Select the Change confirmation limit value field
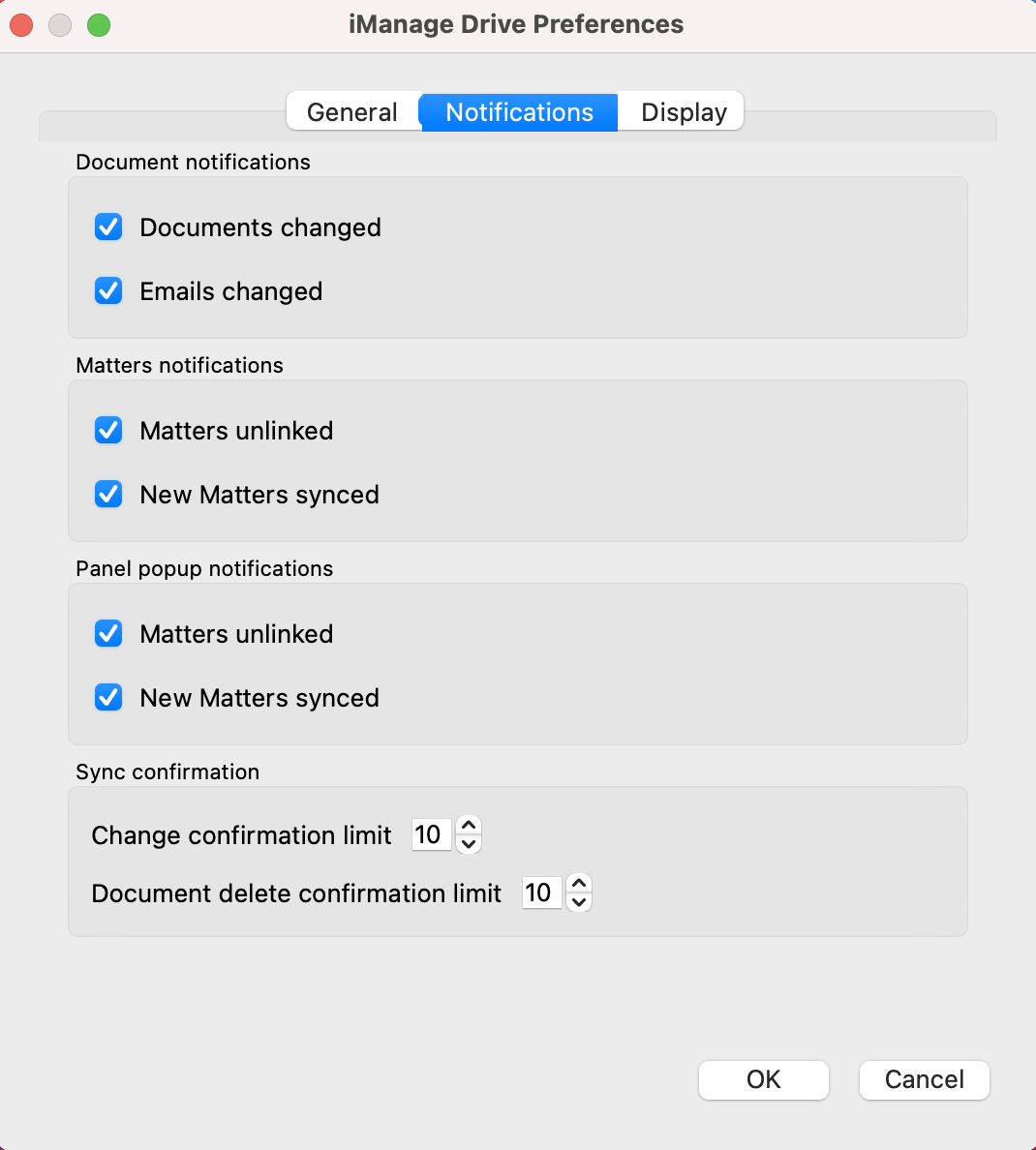The width and height of the screenshot is (1036, 1150). click(431, 834)
